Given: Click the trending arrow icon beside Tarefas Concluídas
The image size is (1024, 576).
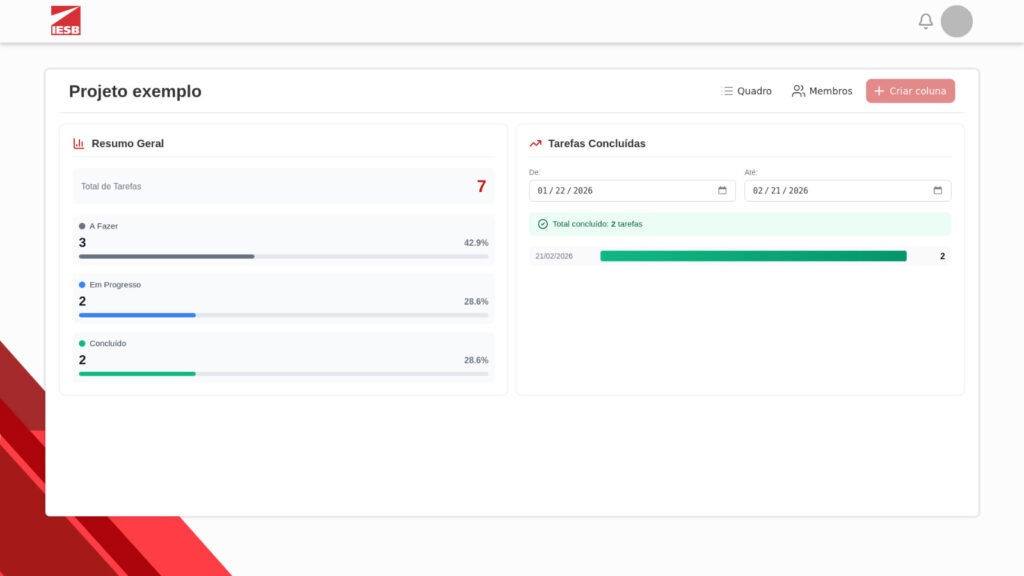Looking at the screenshot, I should pyautogui.click(x=535, y=143).
